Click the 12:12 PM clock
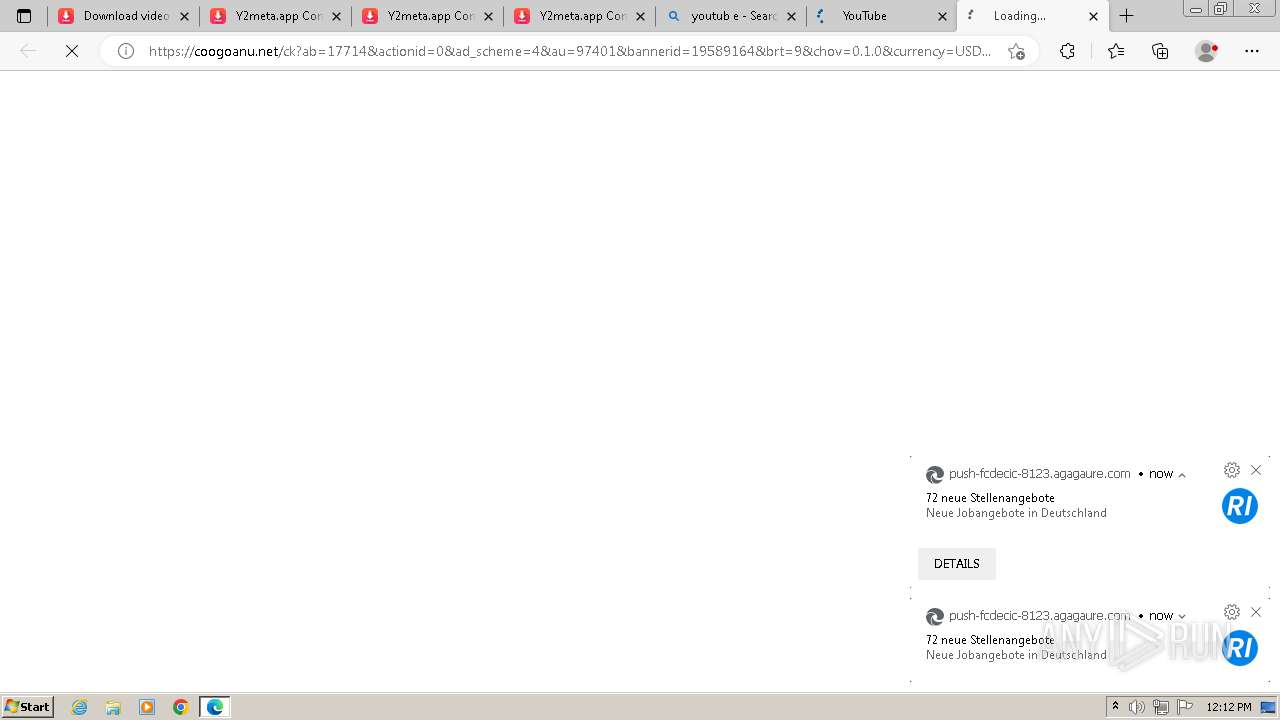 click(1229, 707)
